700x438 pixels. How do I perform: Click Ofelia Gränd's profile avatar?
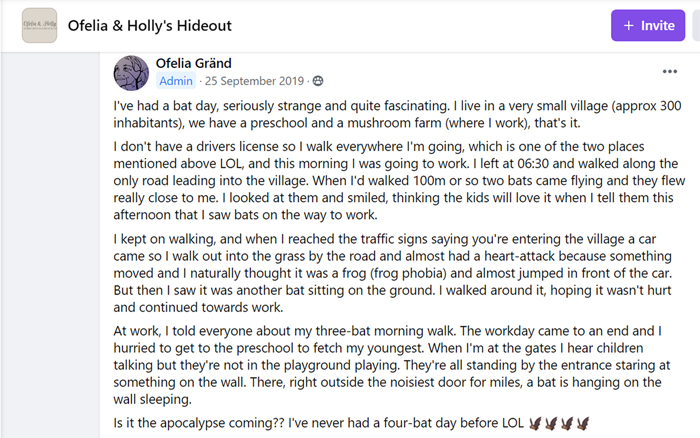pos(131,71)
